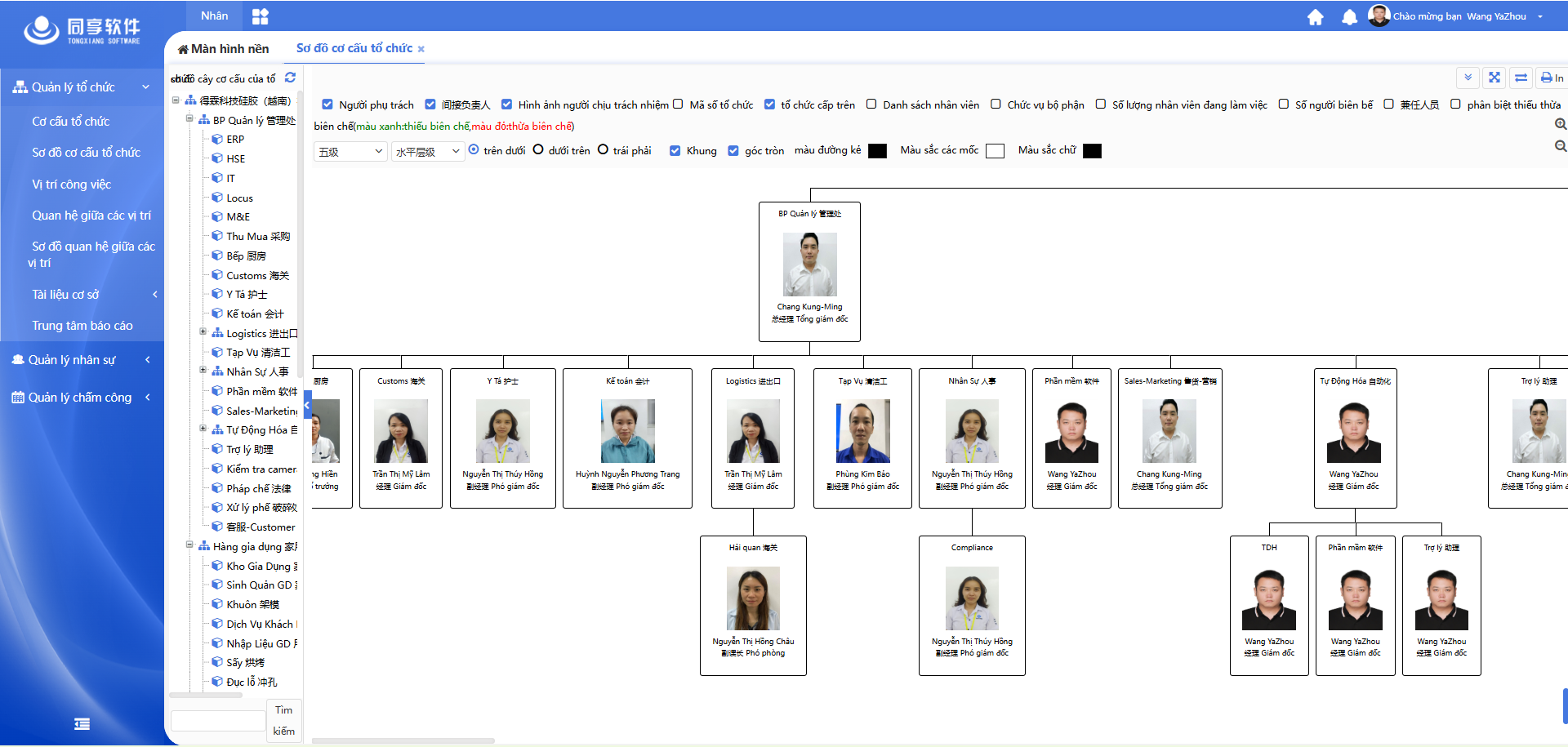The height and width of the screenshot is (747, 1568).
Task: Click the Quản lý nhân sự people icon
Action: click(18, 360)
